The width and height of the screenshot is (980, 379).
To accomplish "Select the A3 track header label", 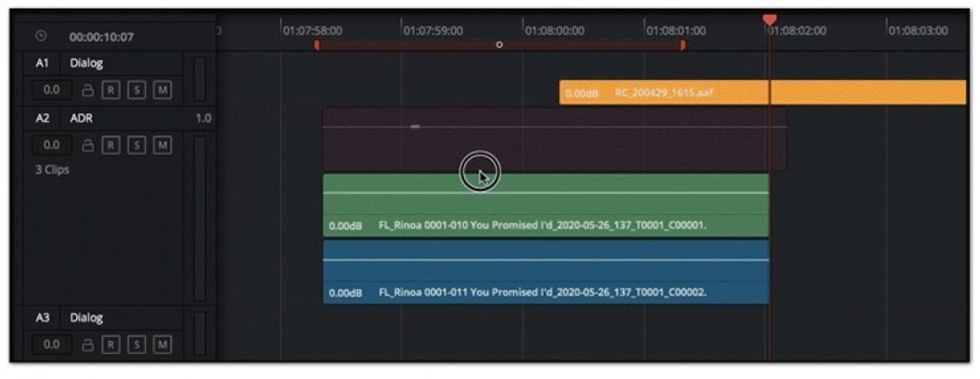I will pos(42,318).
